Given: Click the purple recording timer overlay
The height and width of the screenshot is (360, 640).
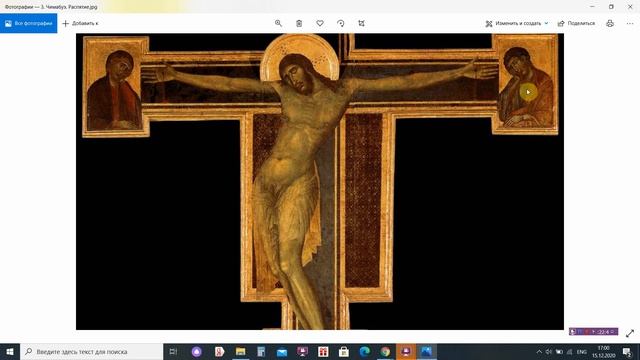Looking at the screenshot, I should (594, 332).
